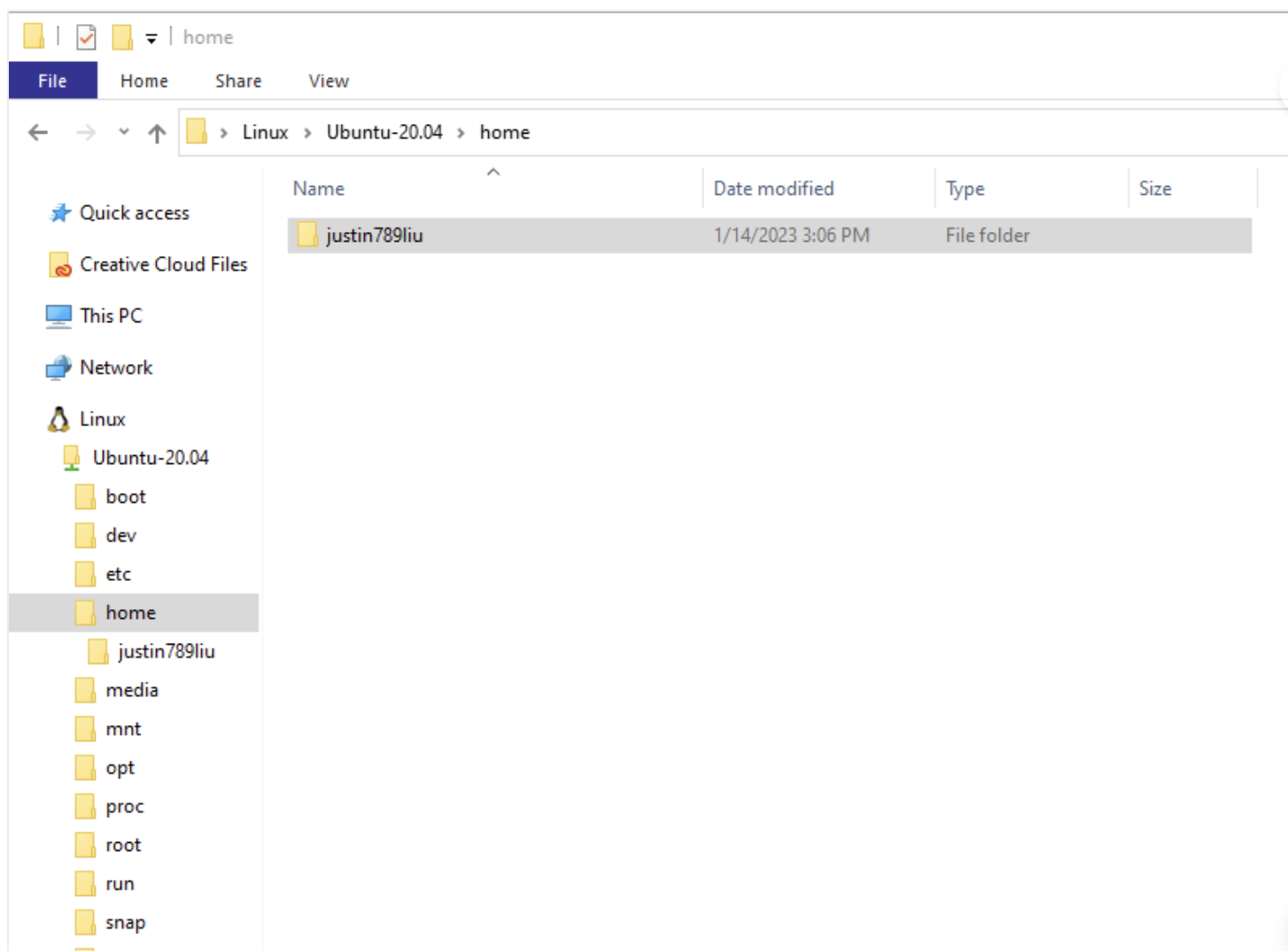Click the Ubuntu-20.04 distro icon
This screenshot has width=1288, height=951.
[x=72, y=457]
